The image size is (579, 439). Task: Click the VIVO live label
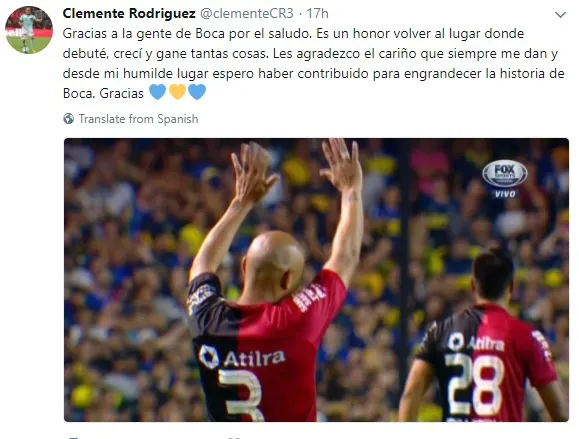tap(505, 194)
